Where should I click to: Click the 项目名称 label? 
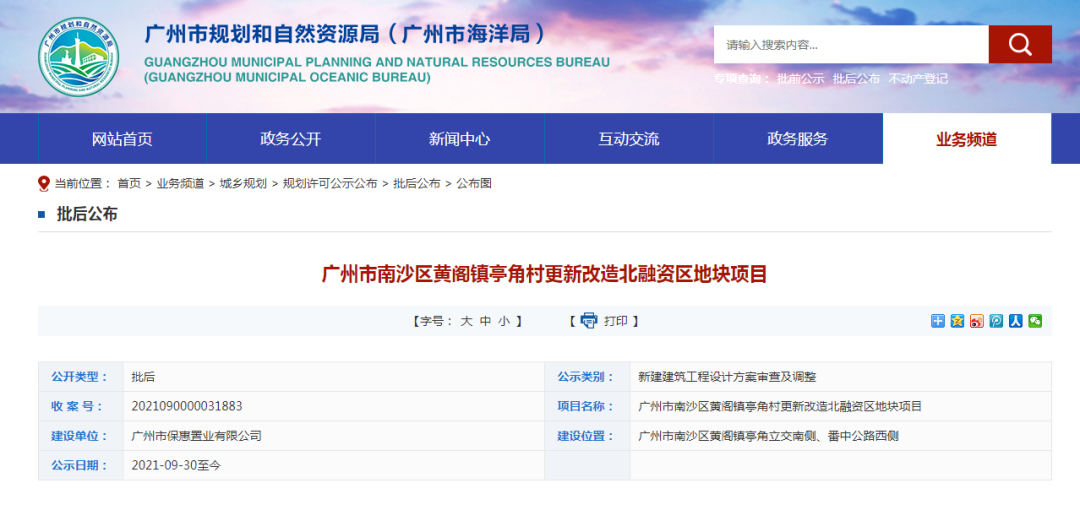586,406
